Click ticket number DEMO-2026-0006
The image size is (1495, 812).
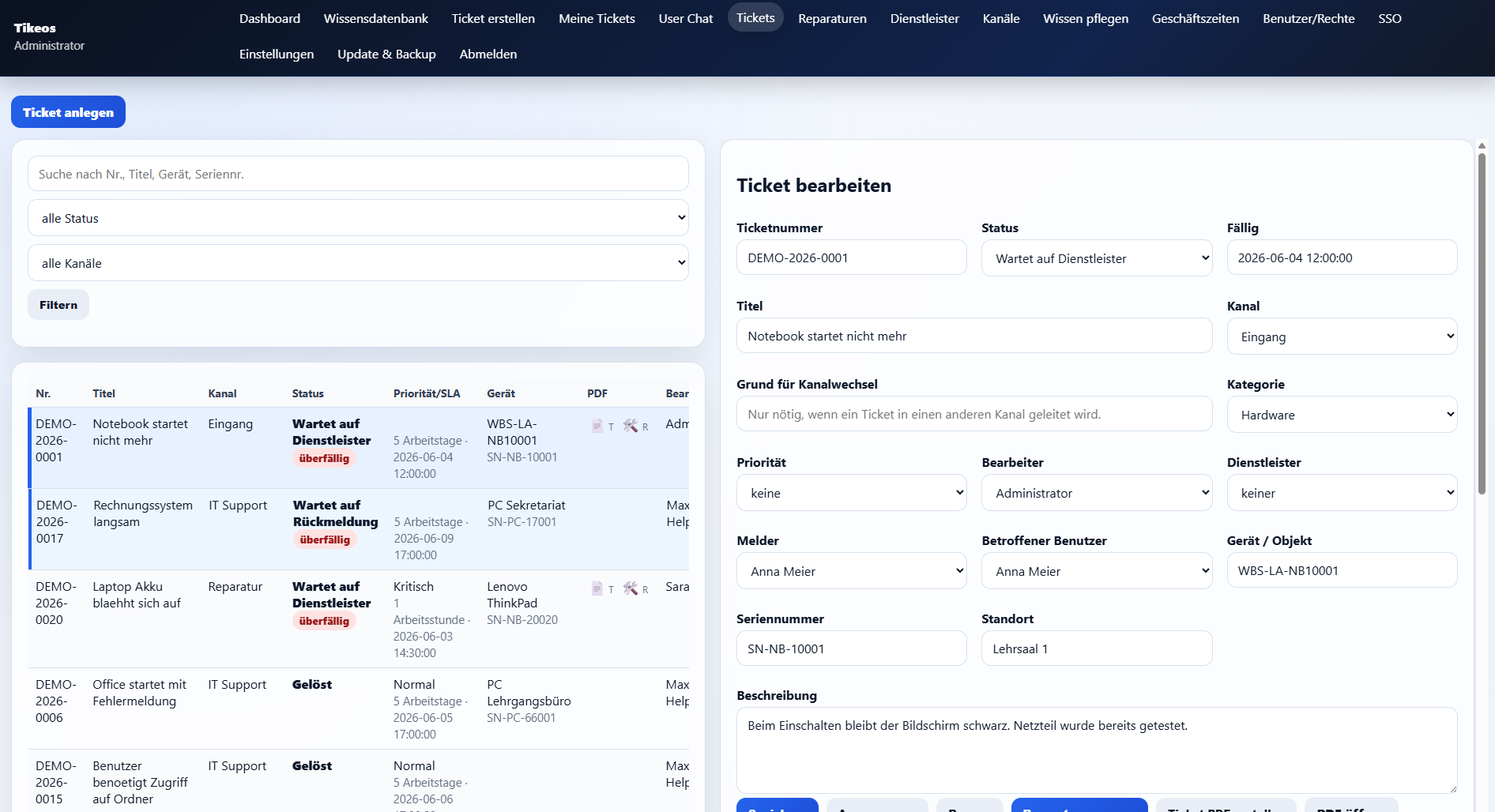[x=56, y=701]
